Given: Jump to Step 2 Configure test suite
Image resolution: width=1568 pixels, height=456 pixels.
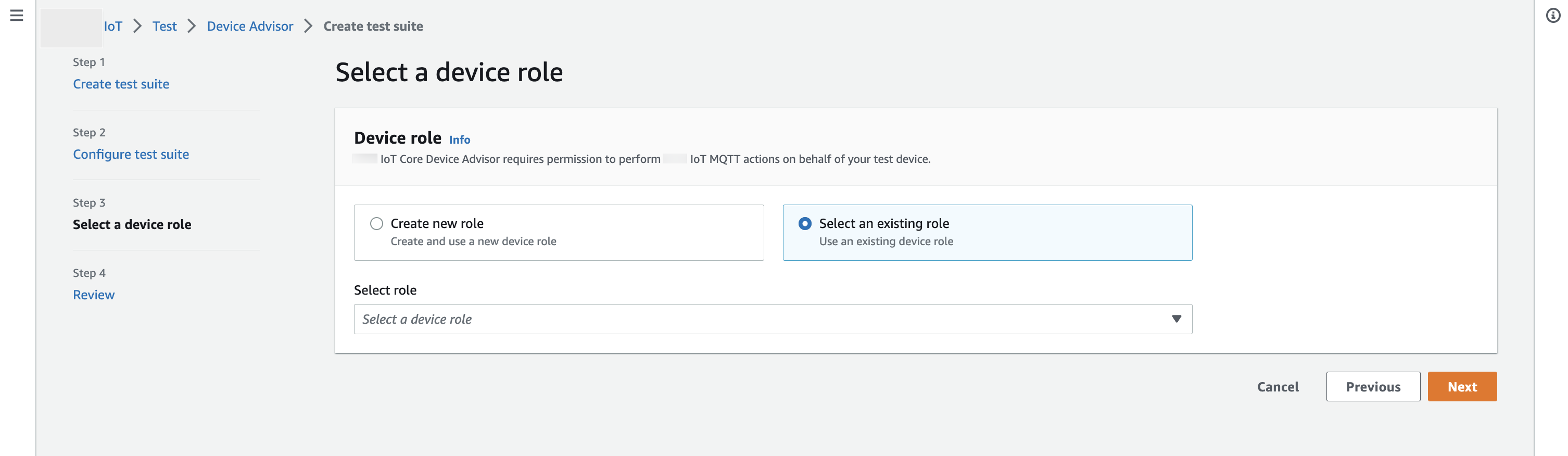Looking at the screenshot, I should tap(131, 154).
